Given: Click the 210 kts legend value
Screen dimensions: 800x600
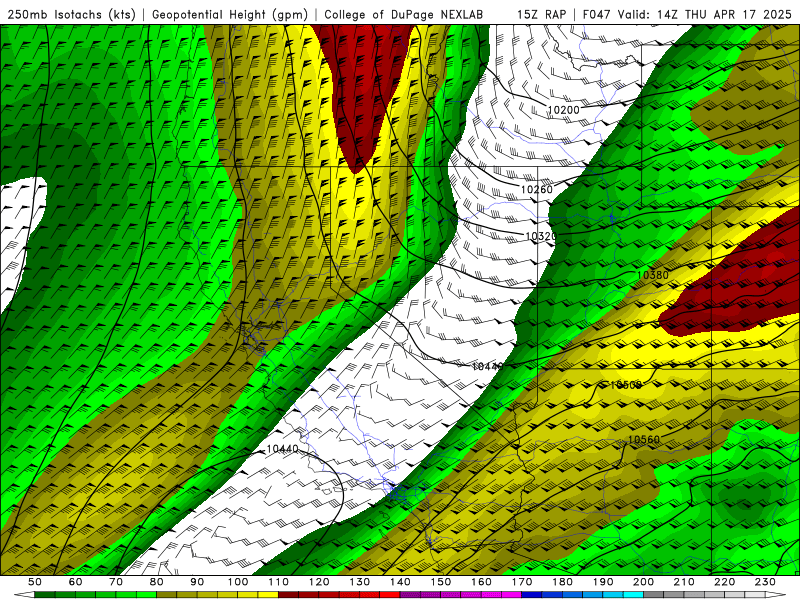Looking at the screenshot, I should 684,582.
